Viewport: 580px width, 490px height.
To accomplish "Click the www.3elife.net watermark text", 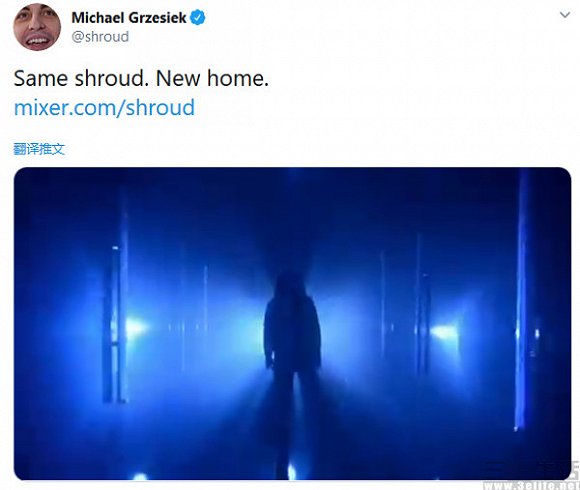I will [x=531, y=486].
